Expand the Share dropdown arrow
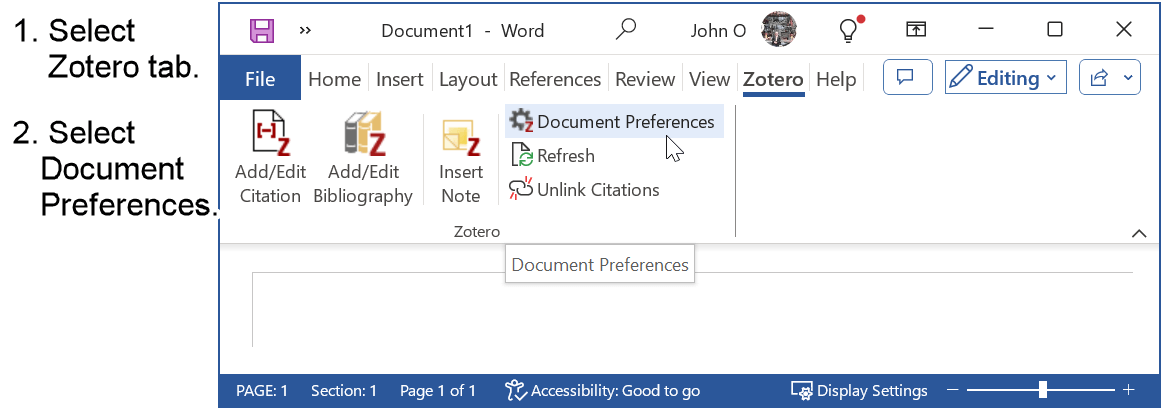This screenshot has width=1161, height=408. coord(1128,77)
